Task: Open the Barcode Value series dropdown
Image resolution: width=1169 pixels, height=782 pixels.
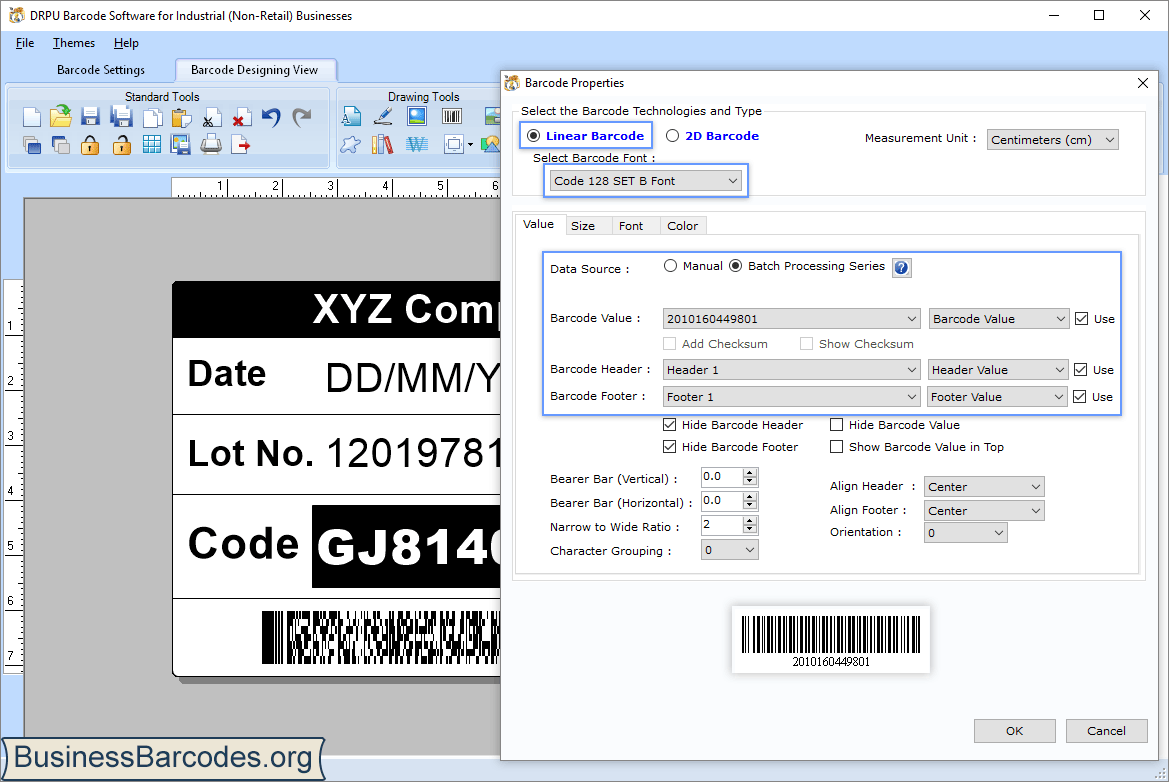Action: click(x=999, y=319)
